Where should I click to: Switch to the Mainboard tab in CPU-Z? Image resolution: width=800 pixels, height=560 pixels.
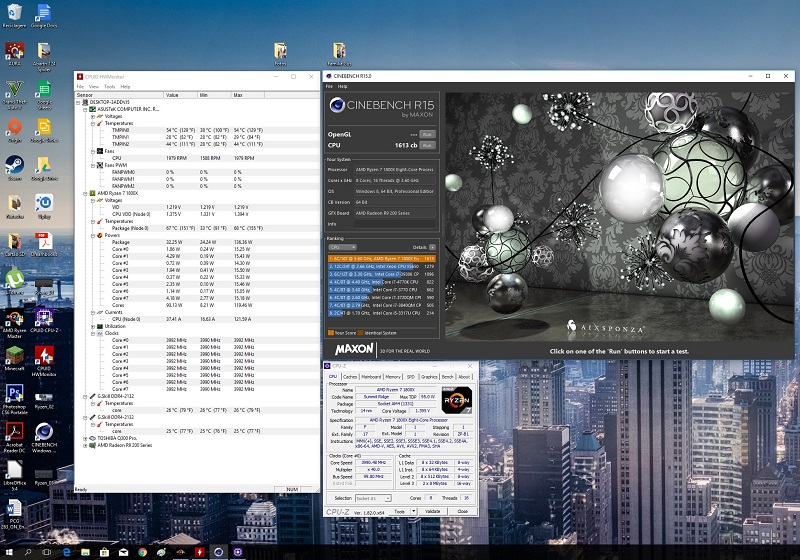[371, 376]
